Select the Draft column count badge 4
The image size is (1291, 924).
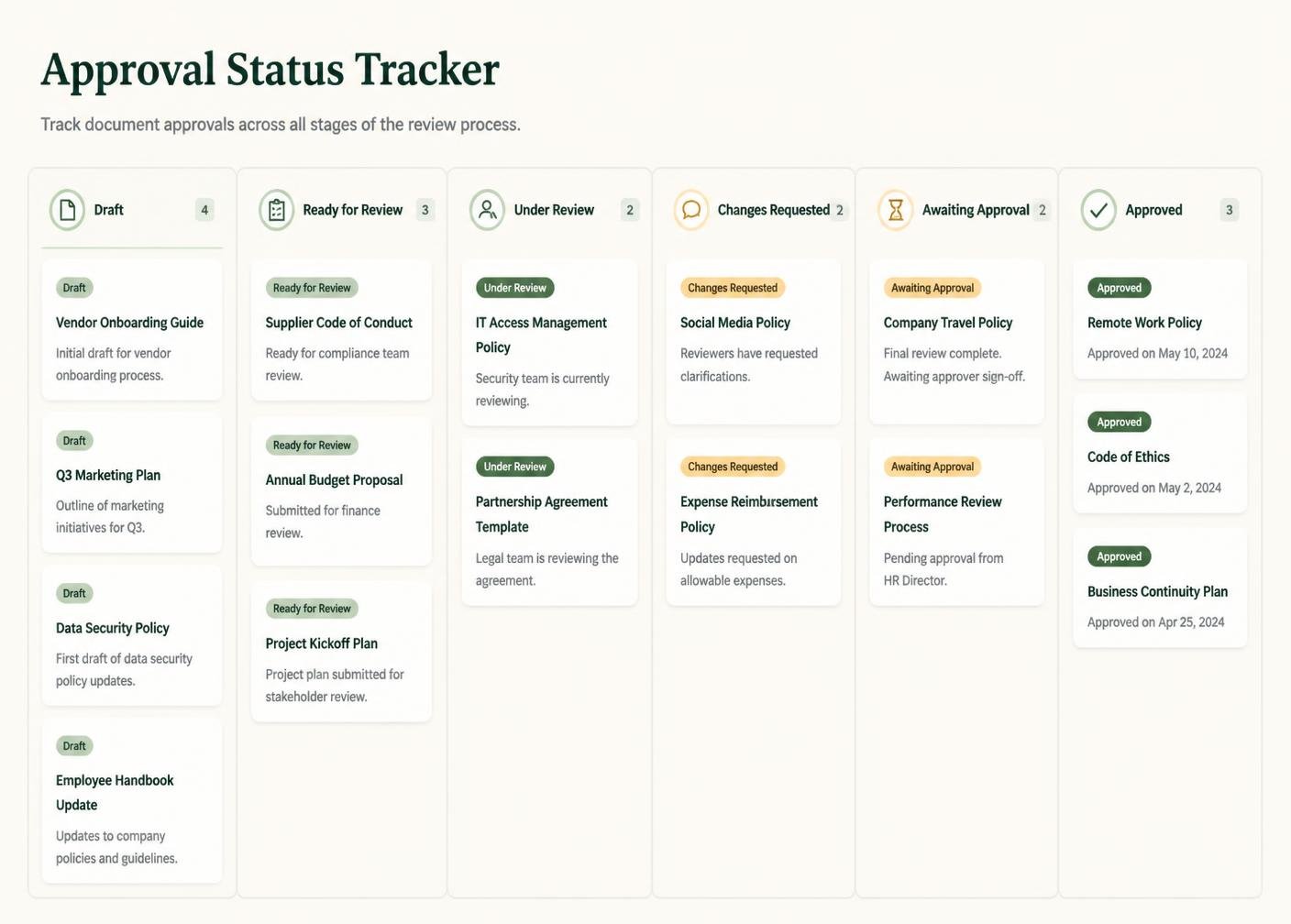pyautogui.click(x=204, y=210)
